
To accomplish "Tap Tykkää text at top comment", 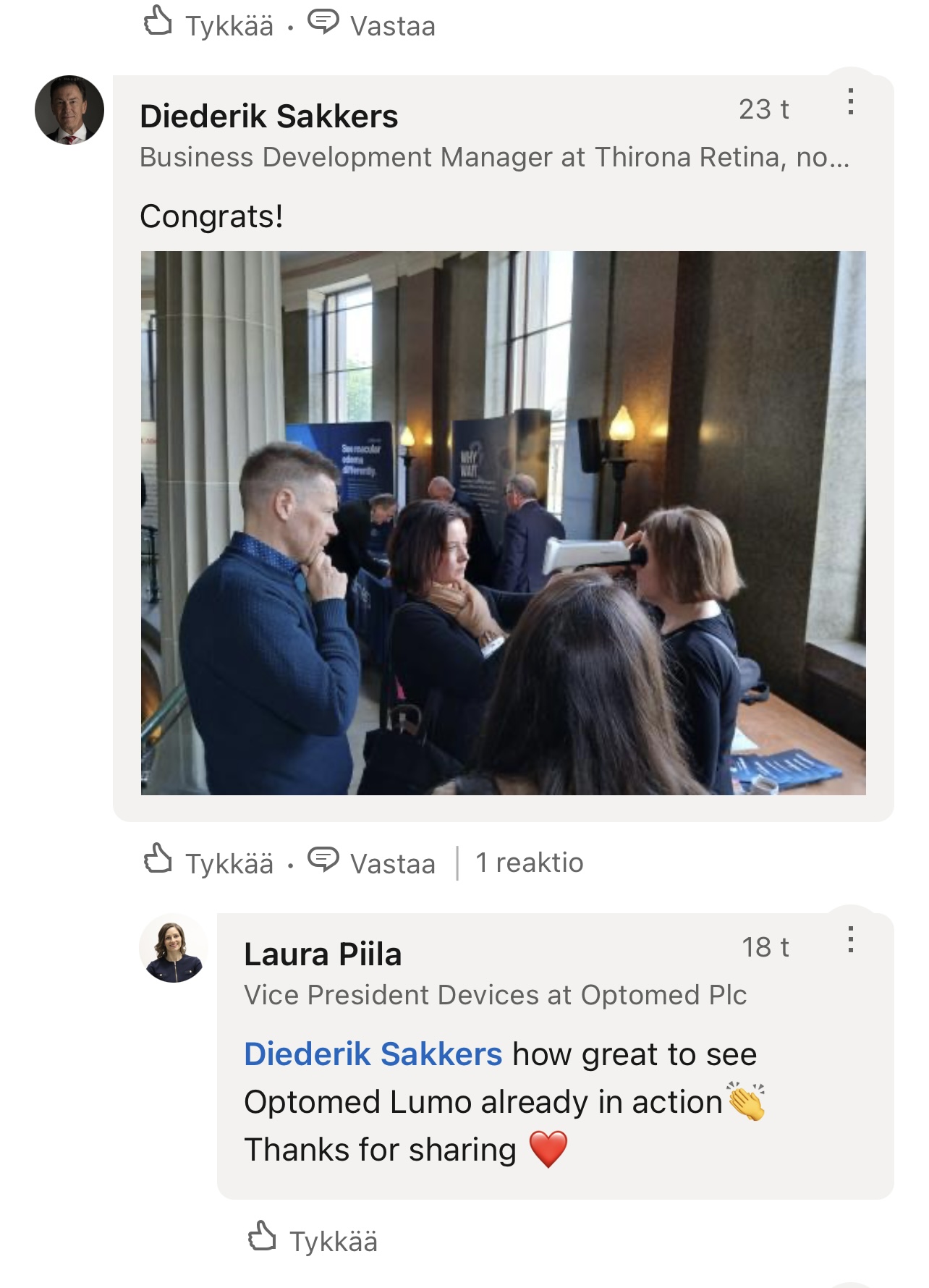I will tap(229, 27).
